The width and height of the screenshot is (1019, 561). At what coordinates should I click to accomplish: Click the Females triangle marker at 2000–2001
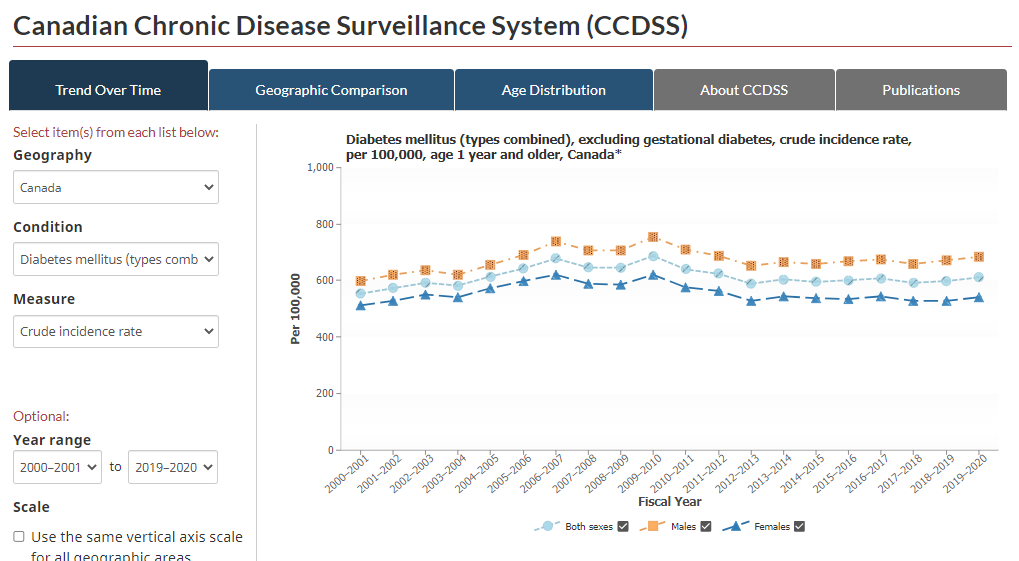(x=361, y=306)
